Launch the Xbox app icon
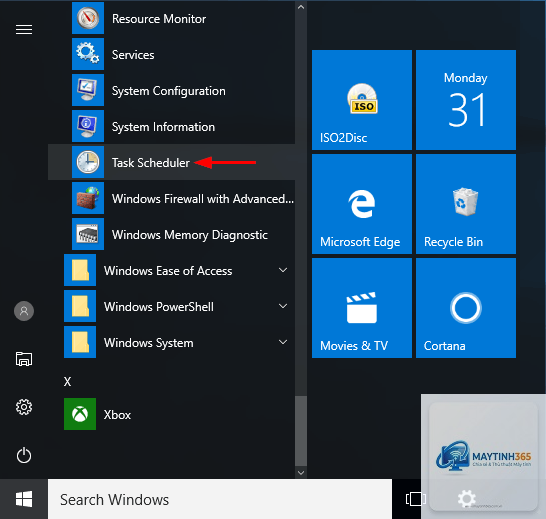This screenshot has width=546, height=519. pyautogui.click(x=80, y=414)
